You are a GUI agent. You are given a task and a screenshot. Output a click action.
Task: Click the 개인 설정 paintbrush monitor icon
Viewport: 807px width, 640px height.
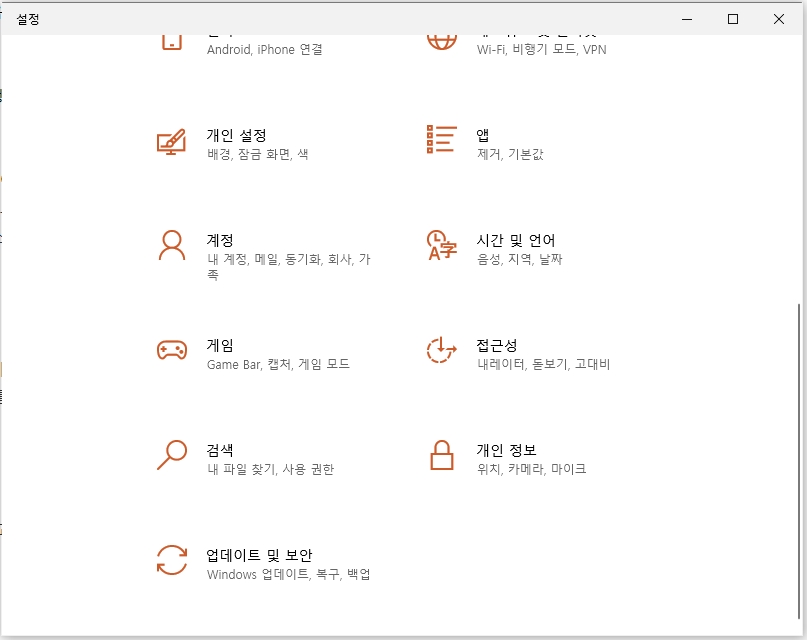(171, 141)
